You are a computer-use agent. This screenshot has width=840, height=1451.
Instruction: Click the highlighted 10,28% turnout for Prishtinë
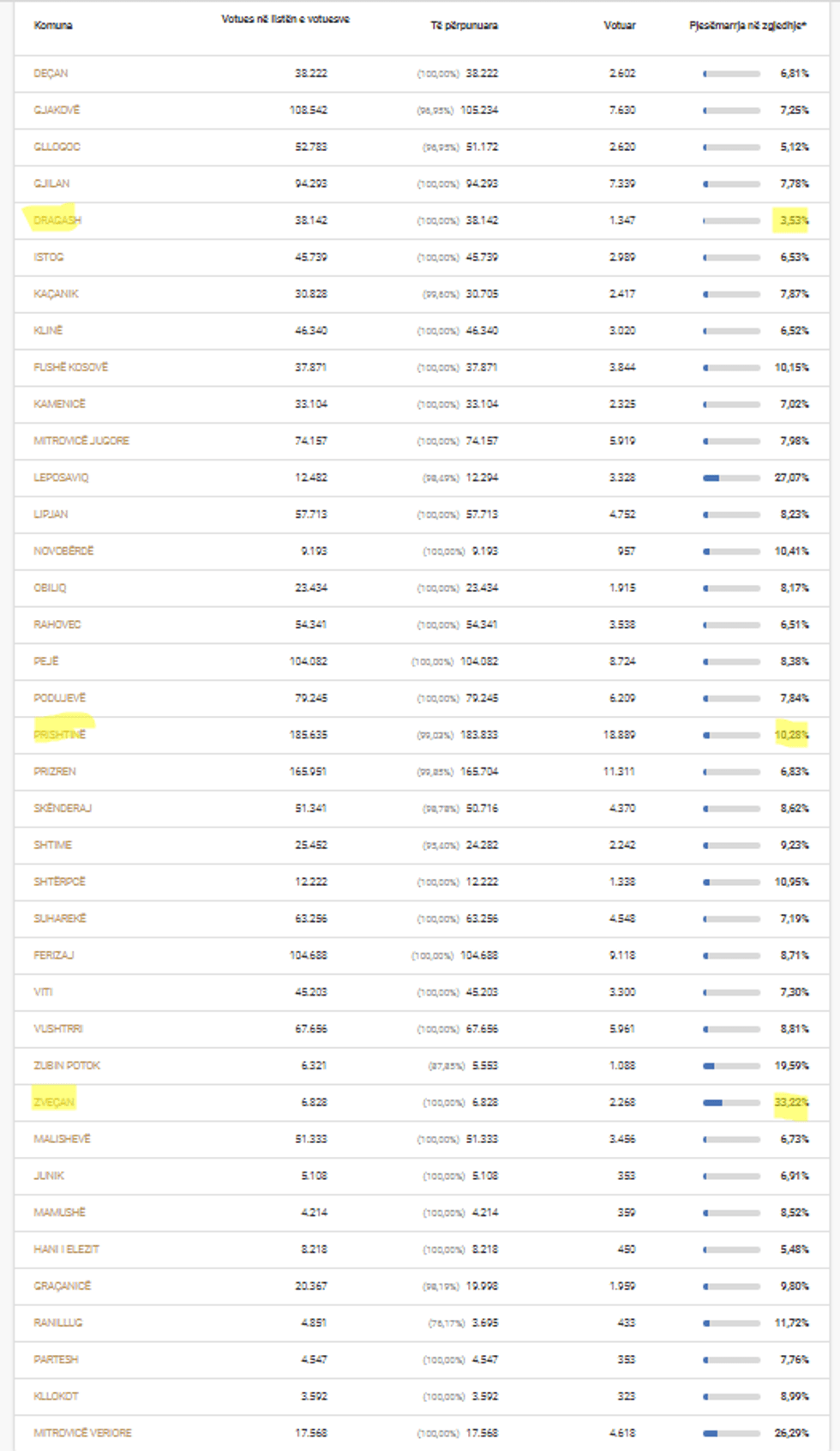pyautogui.click(x=791, y=735)
